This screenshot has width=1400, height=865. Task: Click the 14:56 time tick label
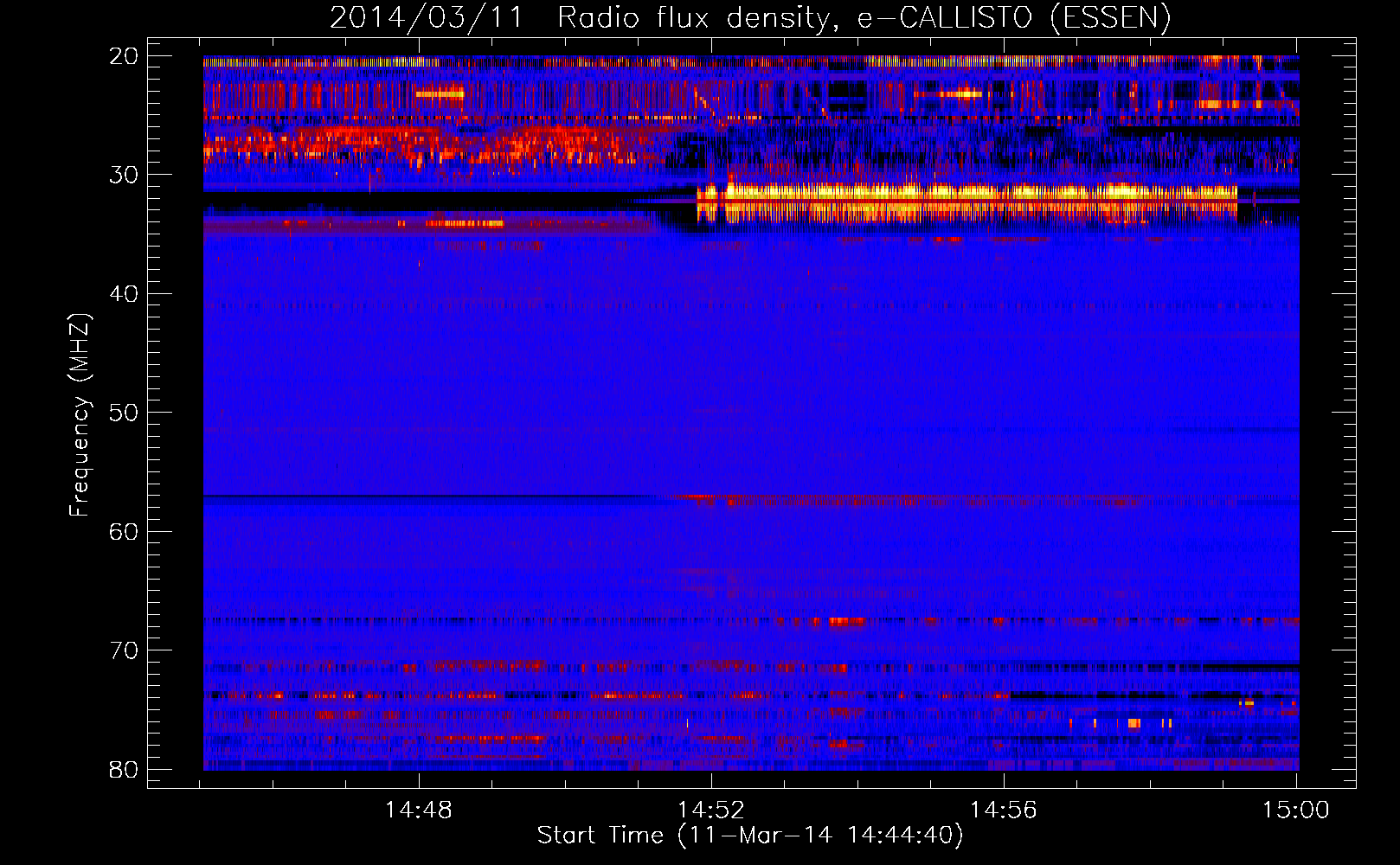1004,811
